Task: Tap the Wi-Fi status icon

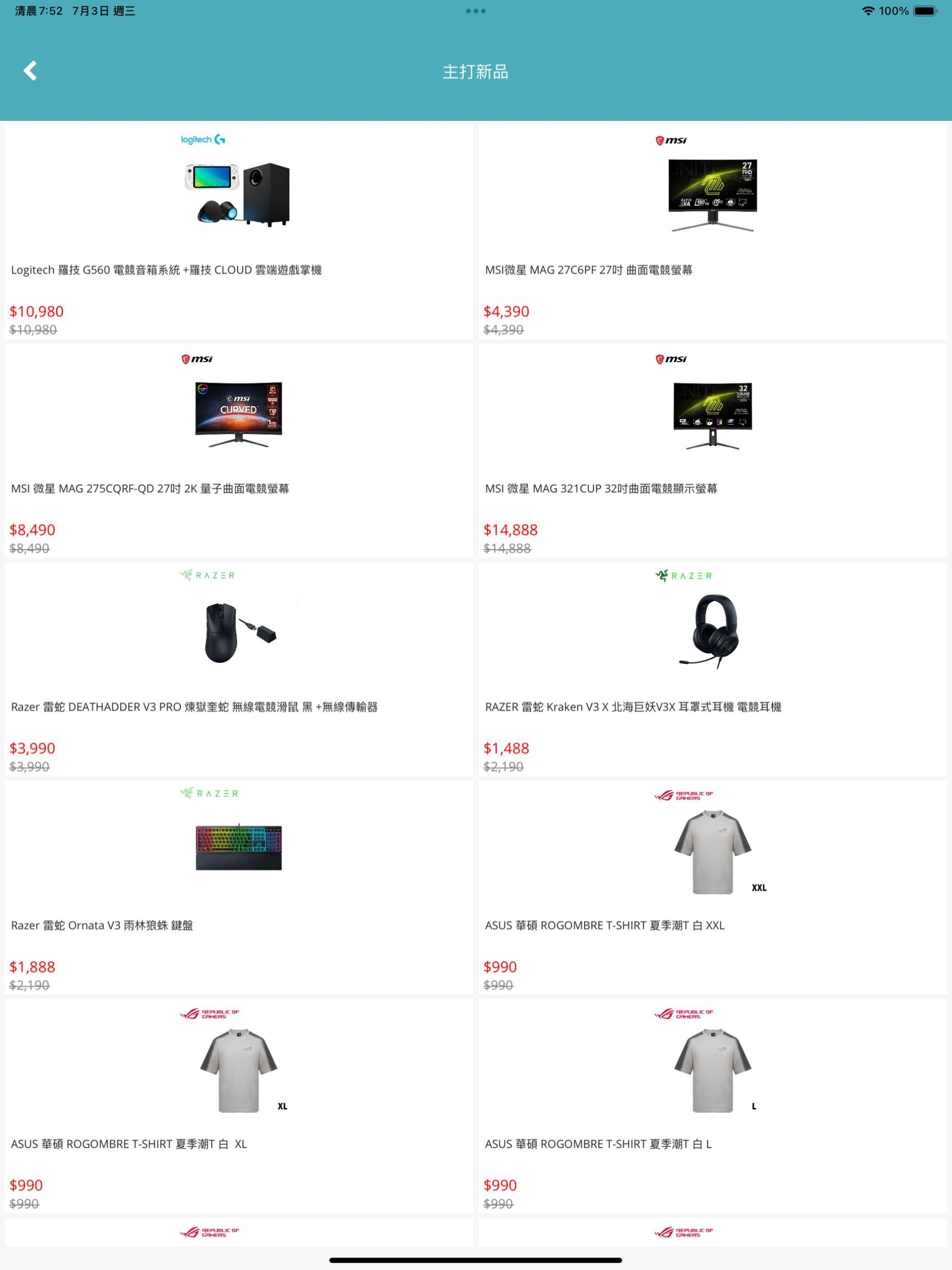Action: 868,11
